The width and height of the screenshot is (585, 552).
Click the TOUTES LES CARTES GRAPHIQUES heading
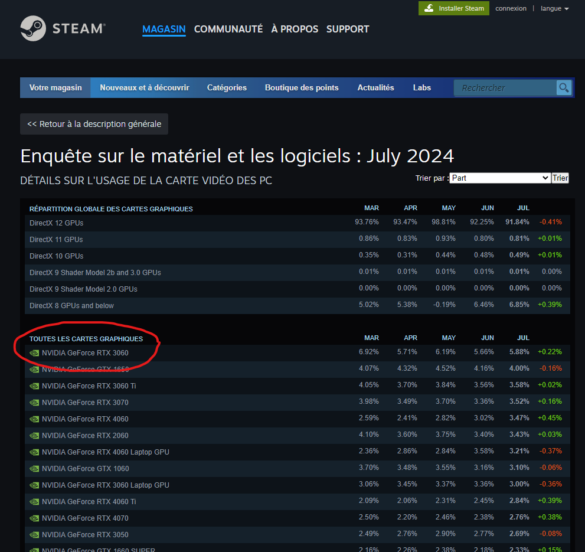(86, 339)
